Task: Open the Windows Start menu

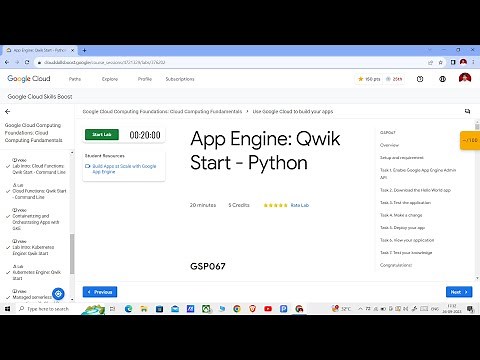Action: point(7,309)
